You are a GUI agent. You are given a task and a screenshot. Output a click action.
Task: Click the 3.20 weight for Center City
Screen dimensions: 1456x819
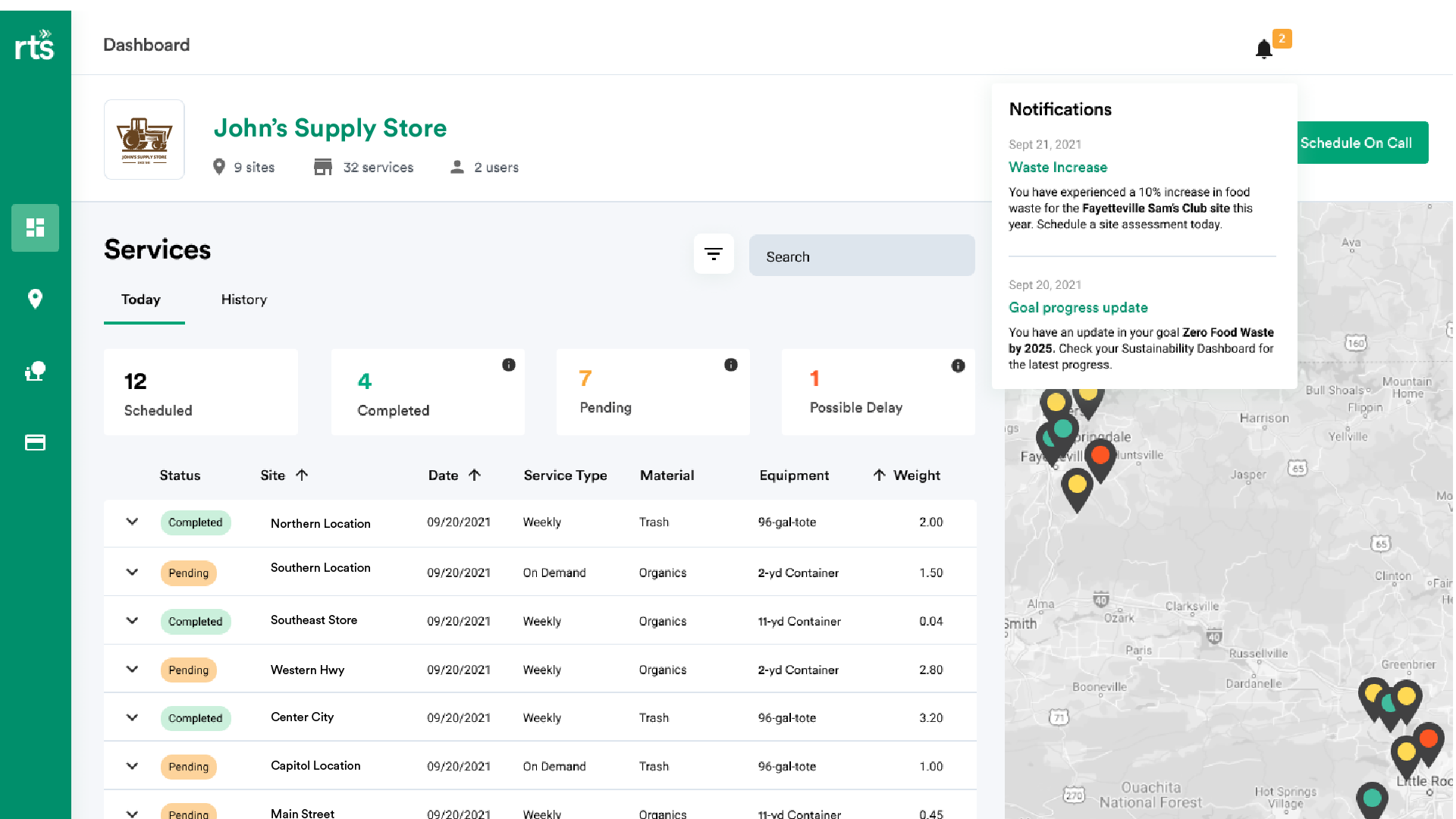pos(931,717)
